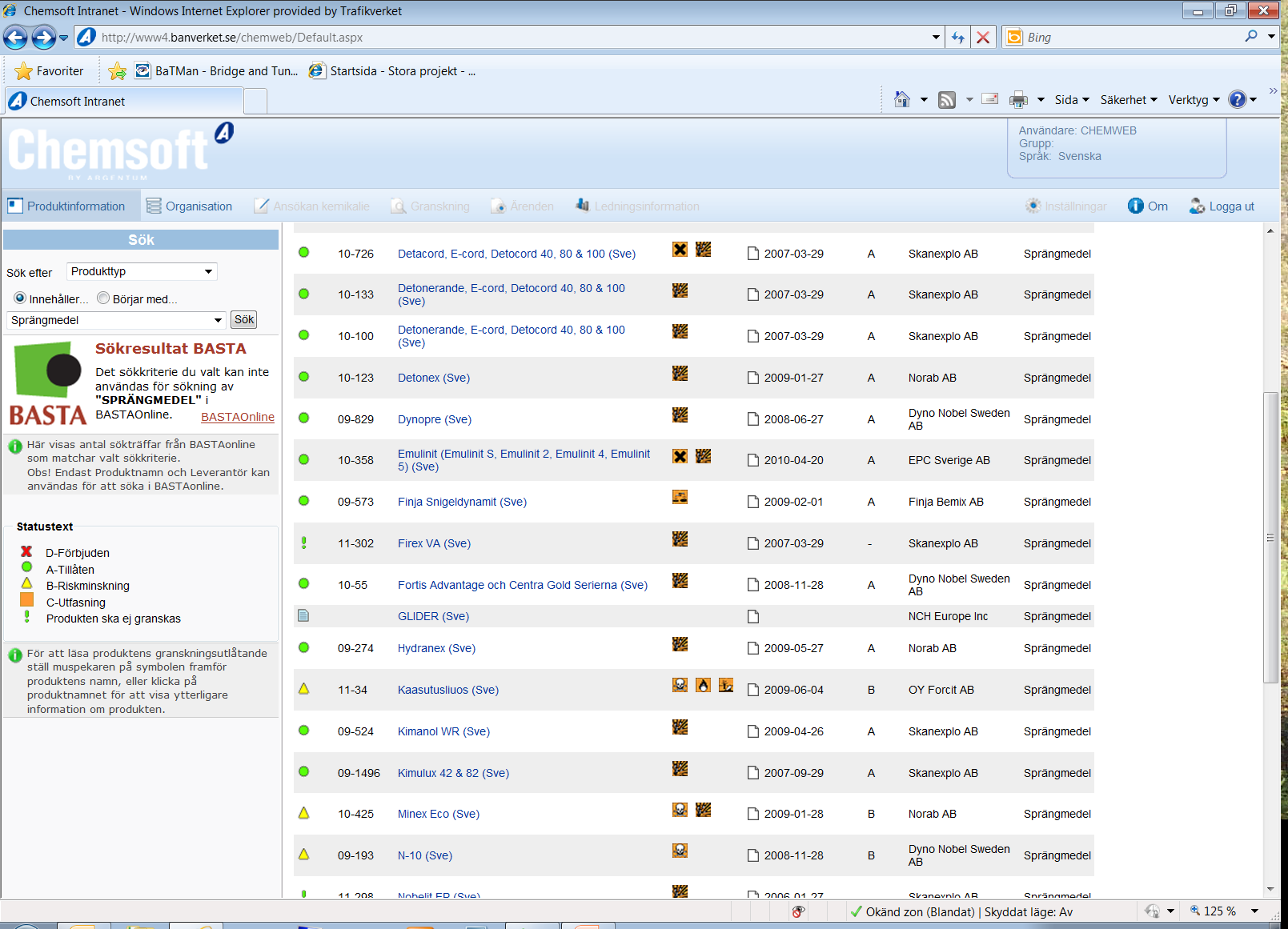Screen dimensions: 1288x929
Task: Expand the Verktyg menu dropdown
Action: point(1194,99)
